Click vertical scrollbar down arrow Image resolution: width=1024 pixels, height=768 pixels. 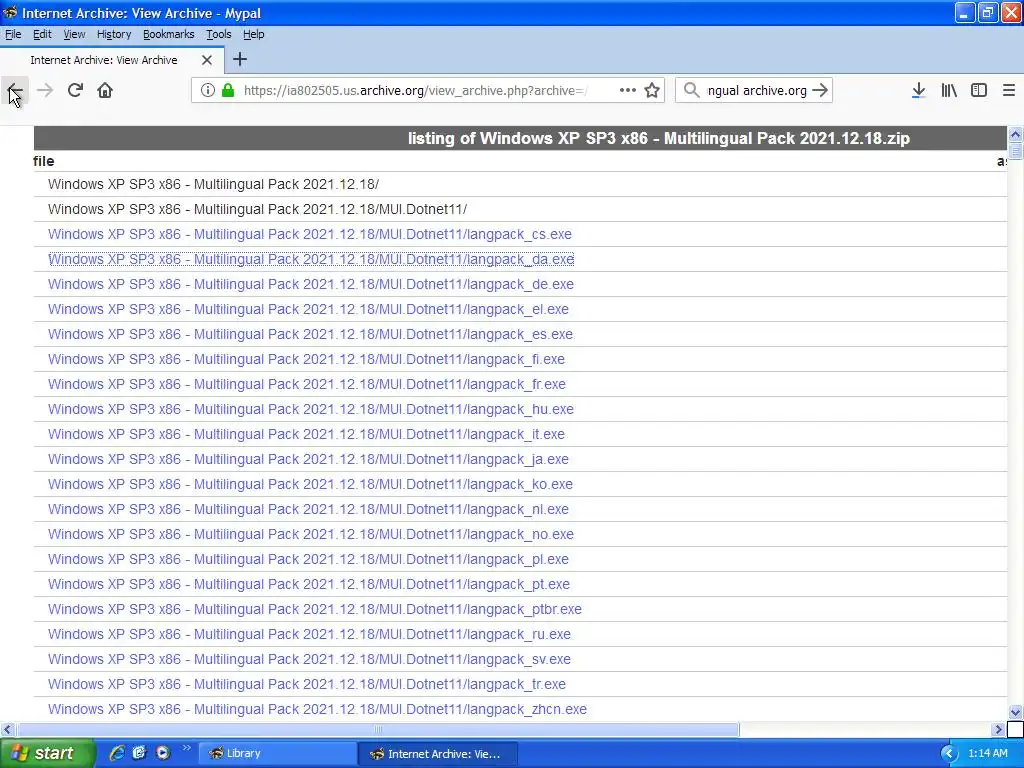(1016, 712)
